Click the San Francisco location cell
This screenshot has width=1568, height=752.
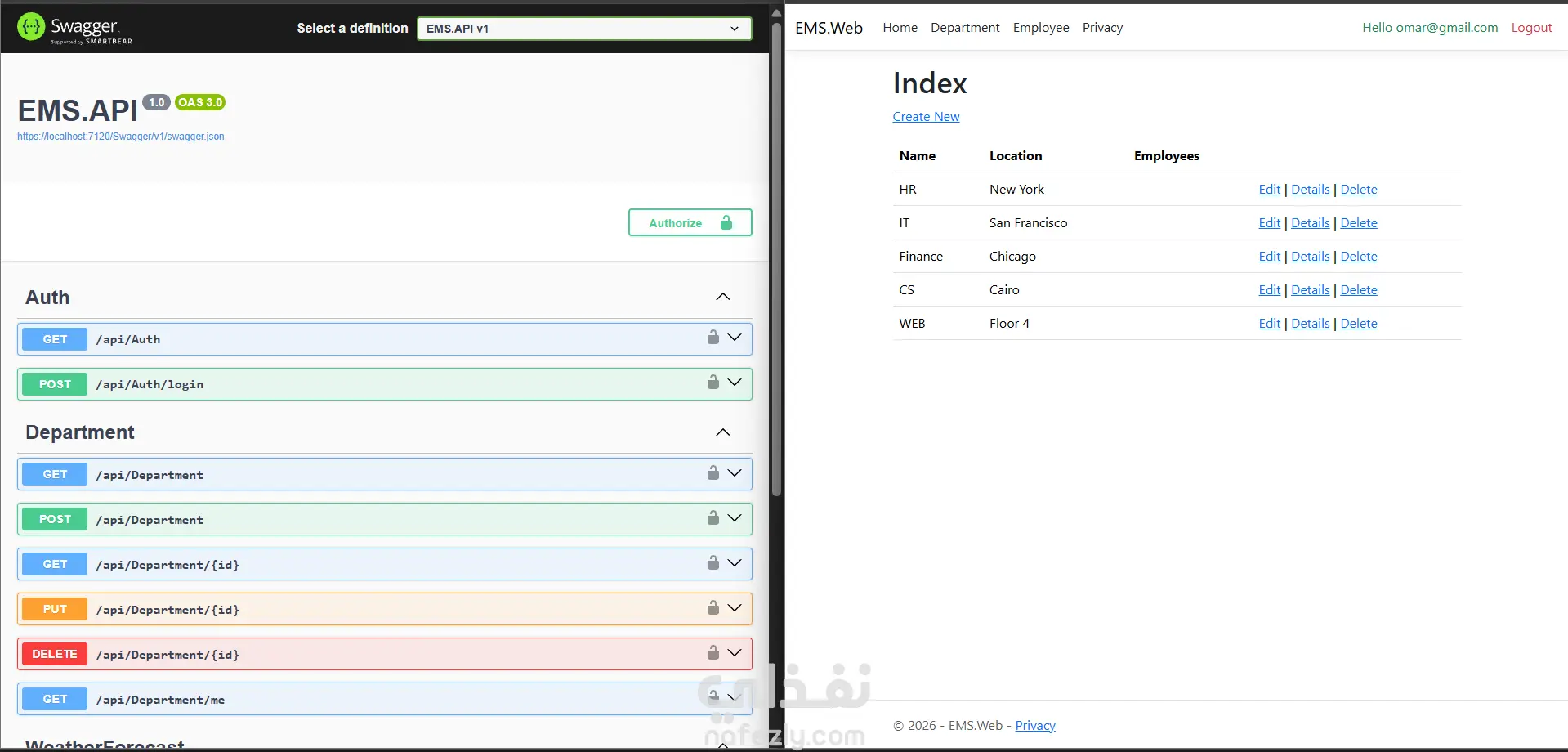tap(1028, 223)
